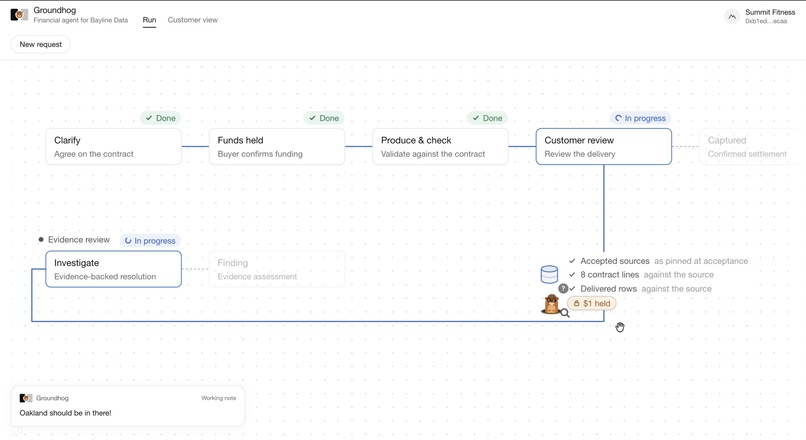806x440 pixels.
Task: Click the checkmark beside 8 contract lines
Action: coord(572,274)
